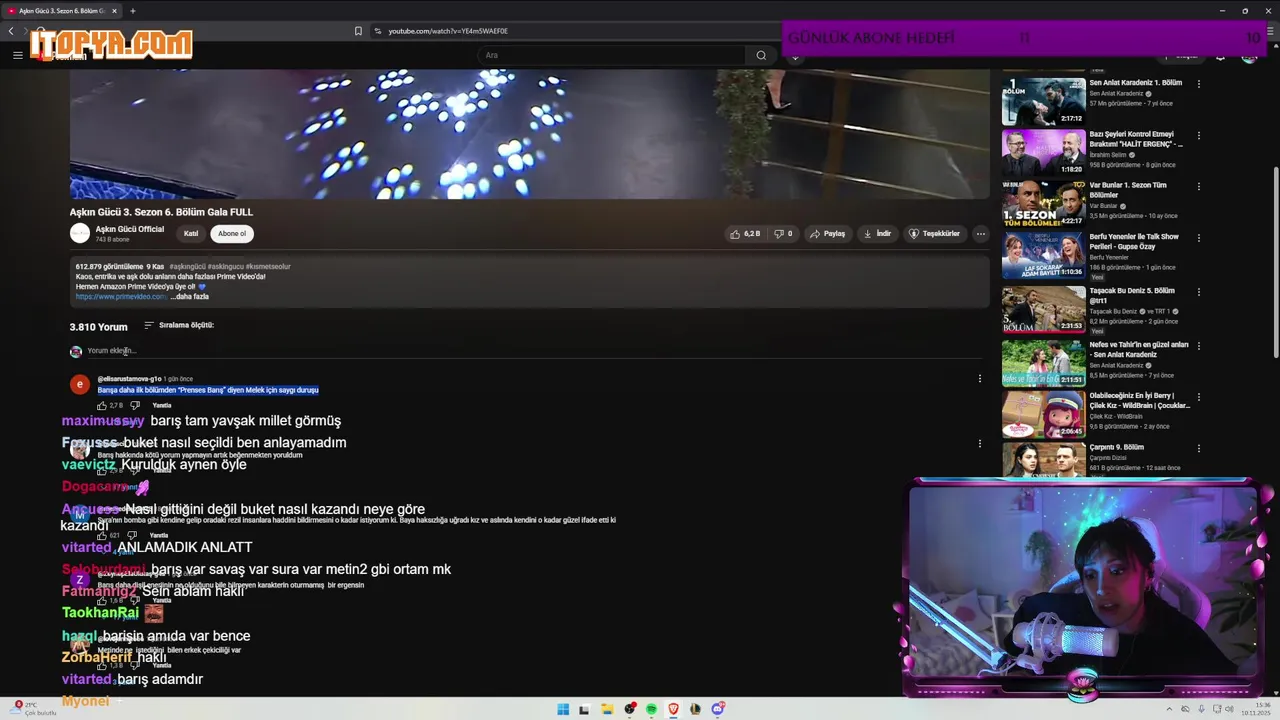Dislike the elisarustamova comment
The width and height of the screenshot is (1280, 720).
pyautogui.click(x=135, y=405)
